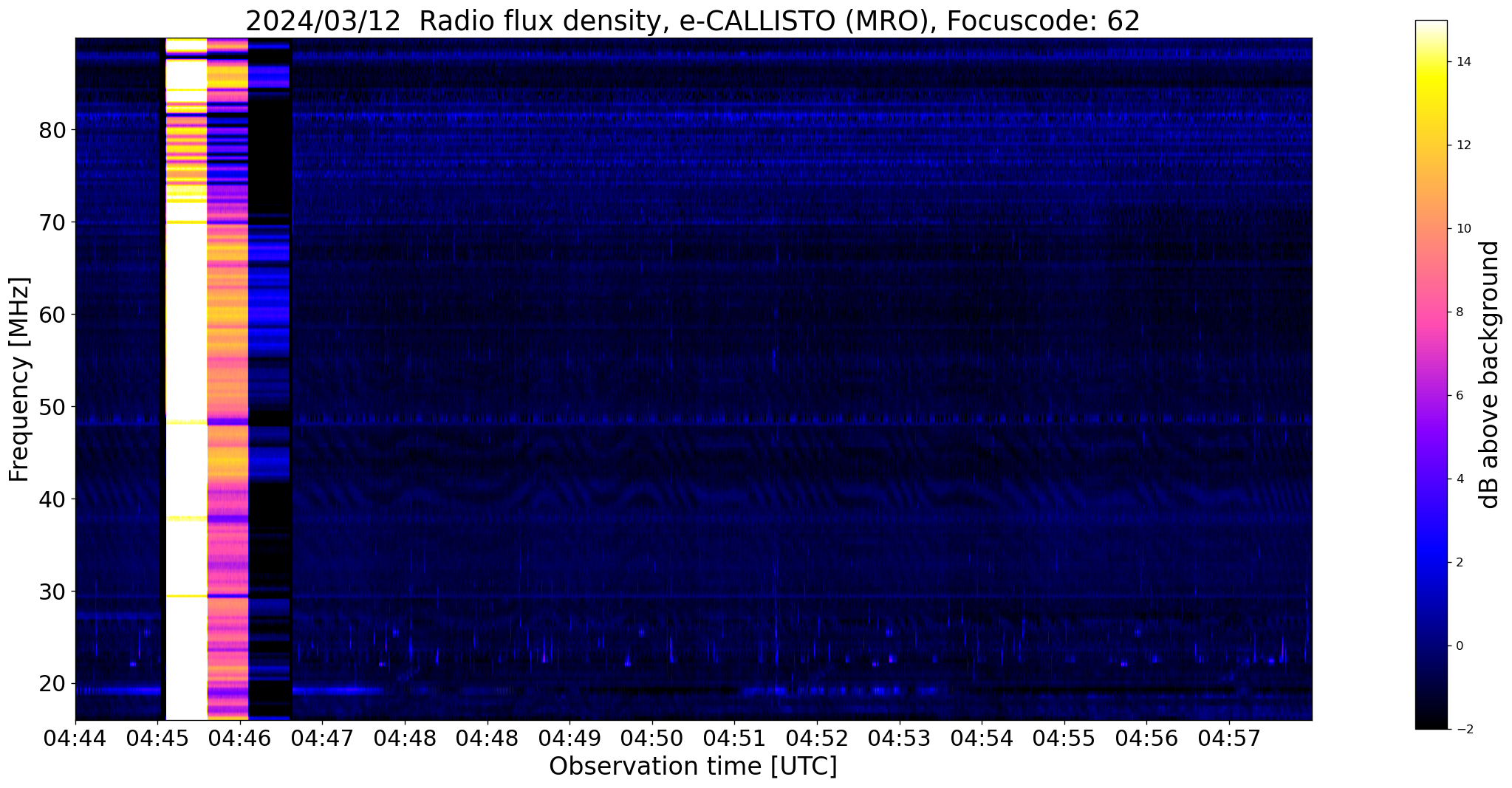Screen dimensions: 1512x788
Task: Click the orange-pink burst band beside the white one
Action: (228, 379)
